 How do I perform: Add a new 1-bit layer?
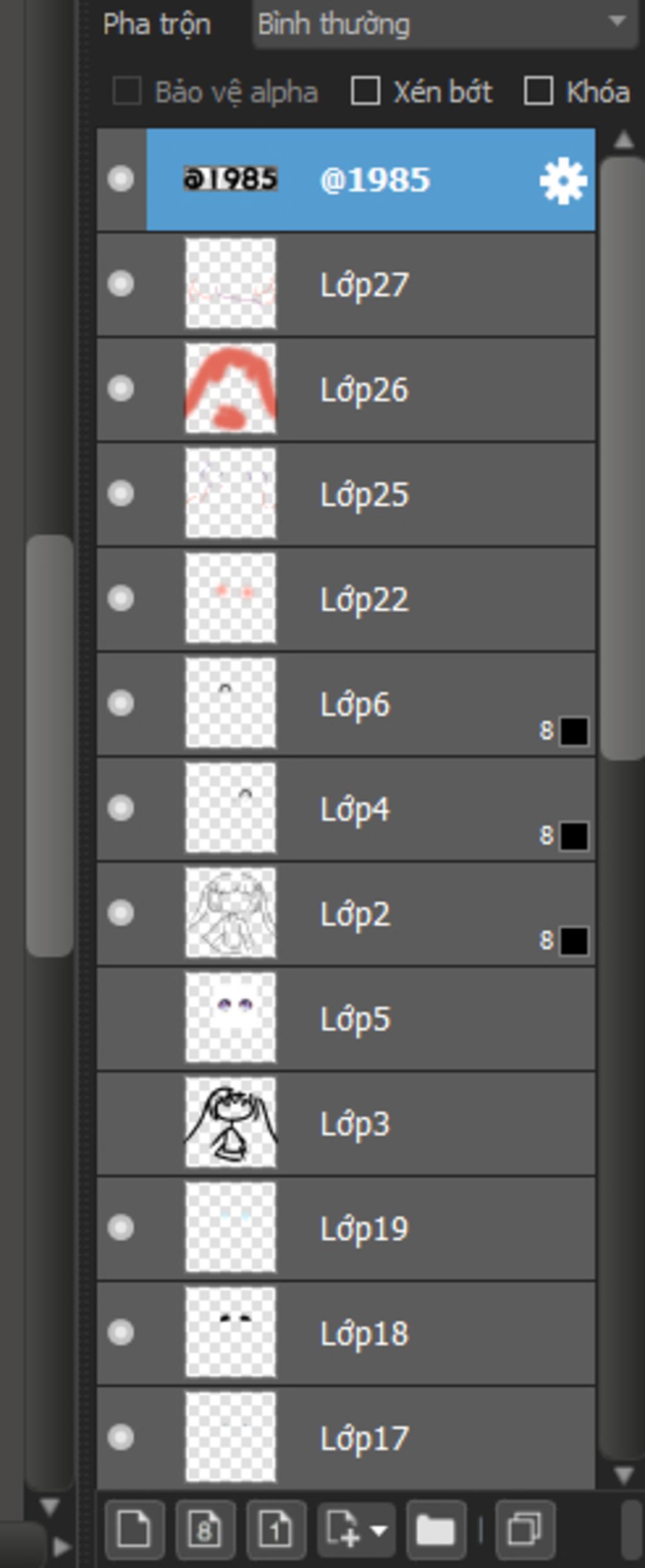(276, 1529)
